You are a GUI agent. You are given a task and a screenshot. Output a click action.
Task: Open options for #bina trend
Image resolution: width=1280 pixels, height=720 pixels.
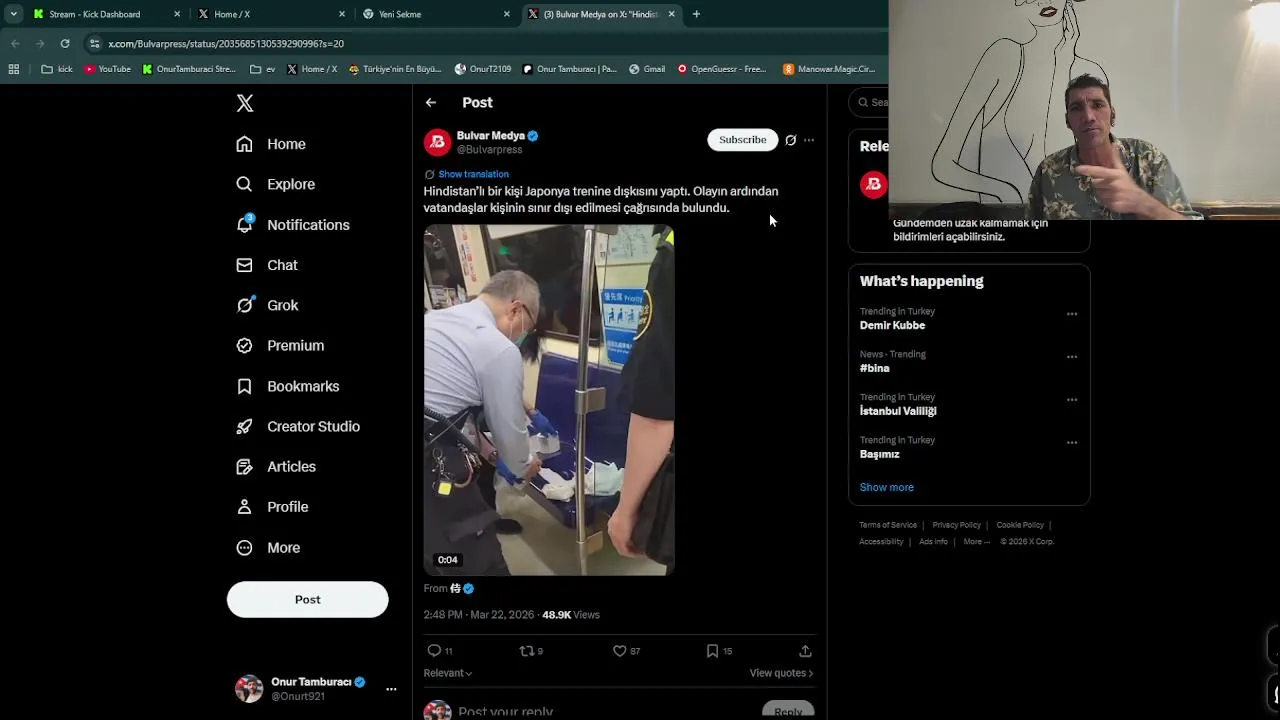(x=1072, y=357)
